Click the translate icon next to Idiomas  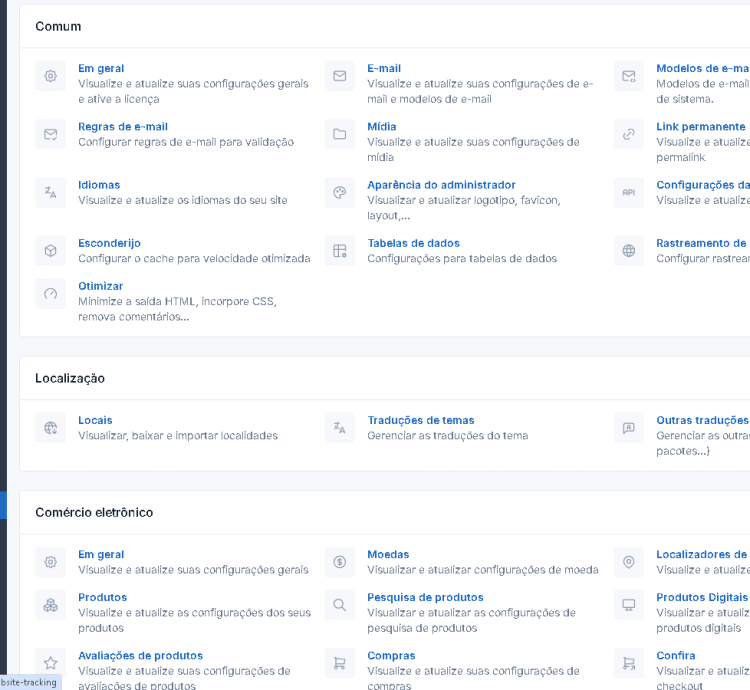tap(50, 192)
